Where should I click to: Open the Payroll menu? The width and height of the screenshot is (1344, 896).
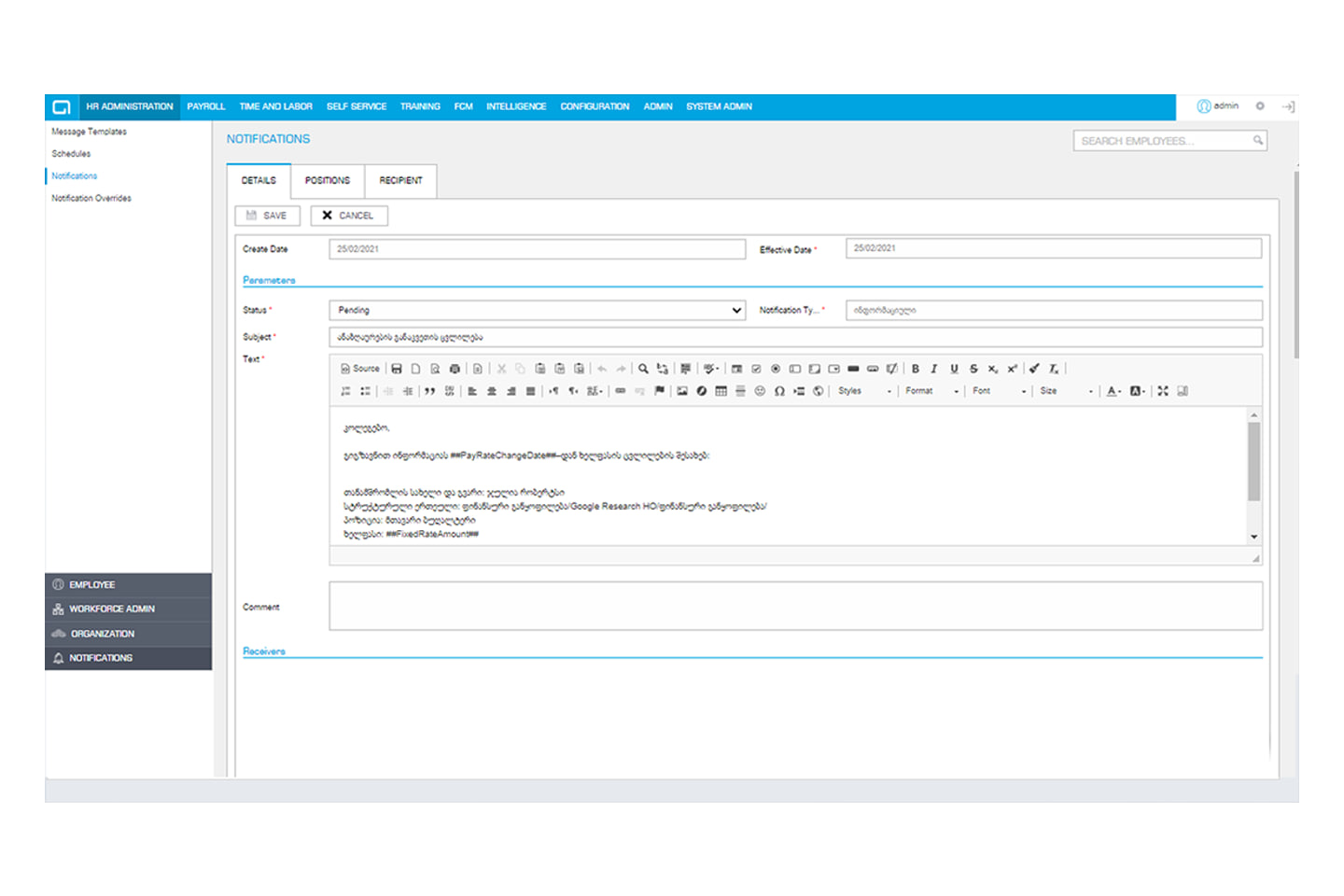pos(206,106)
